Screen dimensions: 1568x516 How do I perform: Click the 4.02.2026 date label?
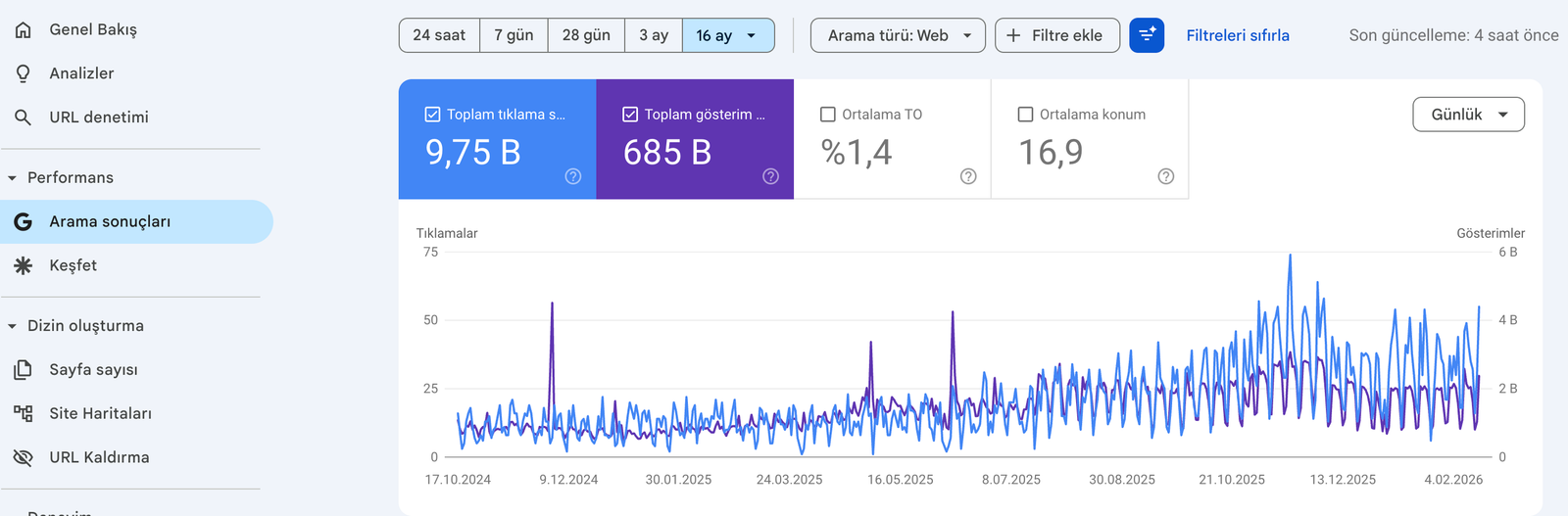tap(1453, 480)
